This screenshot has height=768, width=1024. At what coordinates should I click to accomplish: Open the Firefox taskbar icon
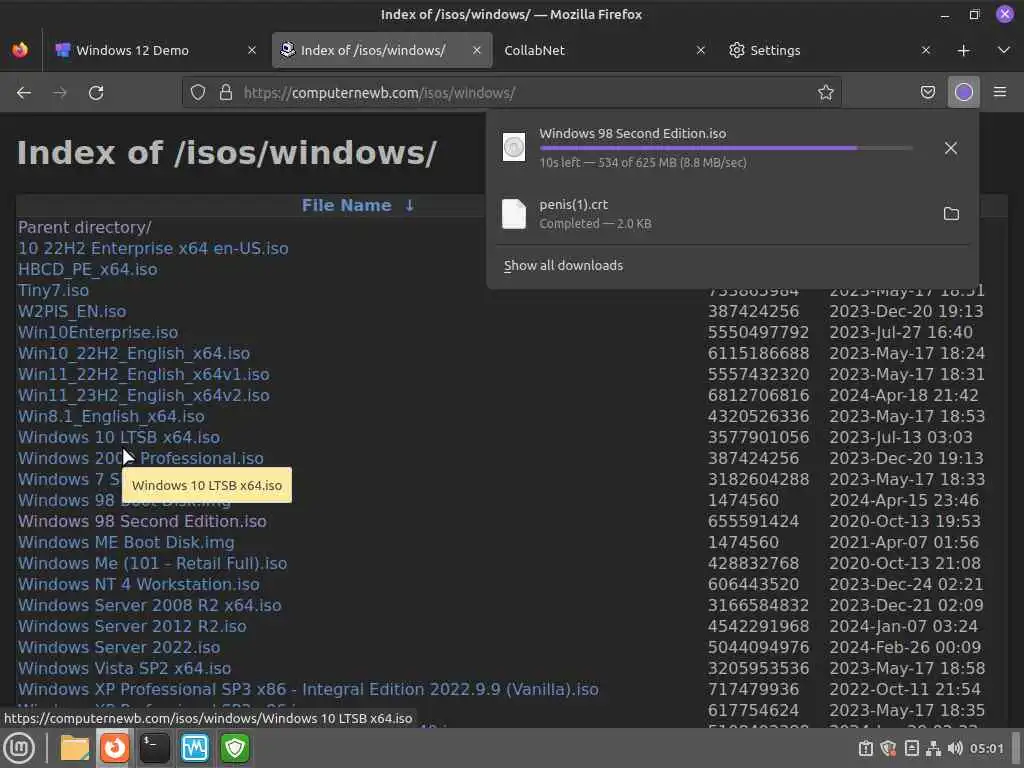click(114, 748)
